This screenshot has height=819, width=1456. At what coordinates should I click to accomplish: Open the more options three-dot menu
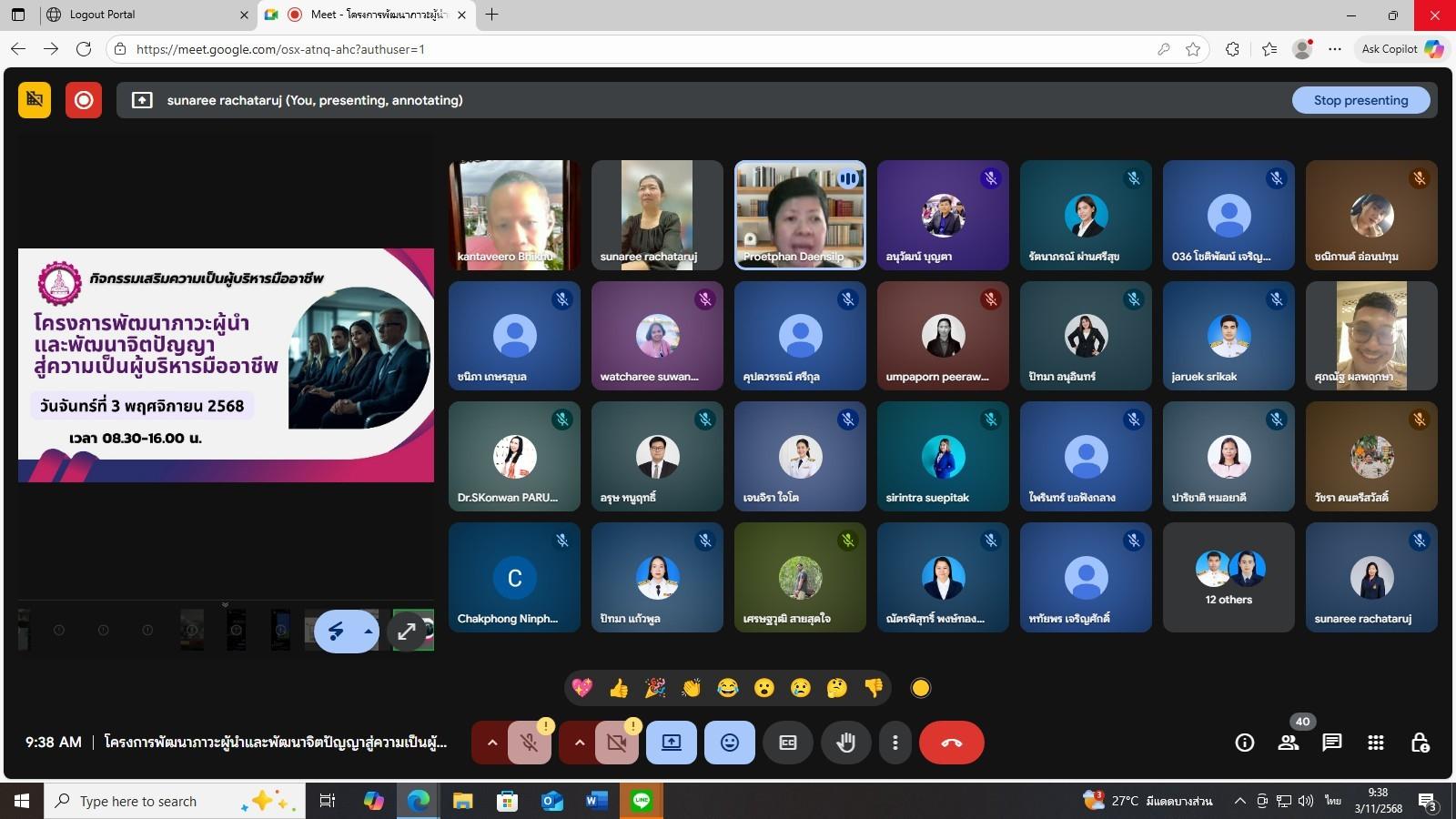tap(895, 743)
